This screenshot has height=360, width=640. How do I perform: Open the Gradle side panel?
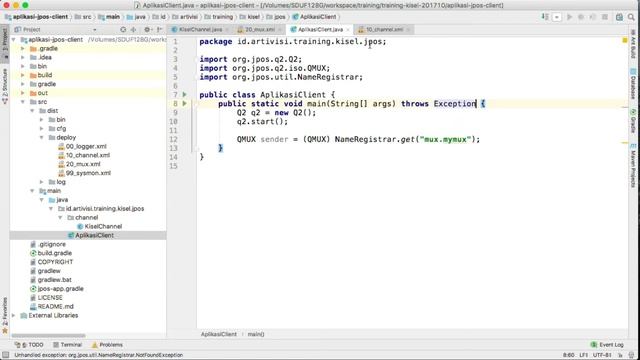click(633, 120)
